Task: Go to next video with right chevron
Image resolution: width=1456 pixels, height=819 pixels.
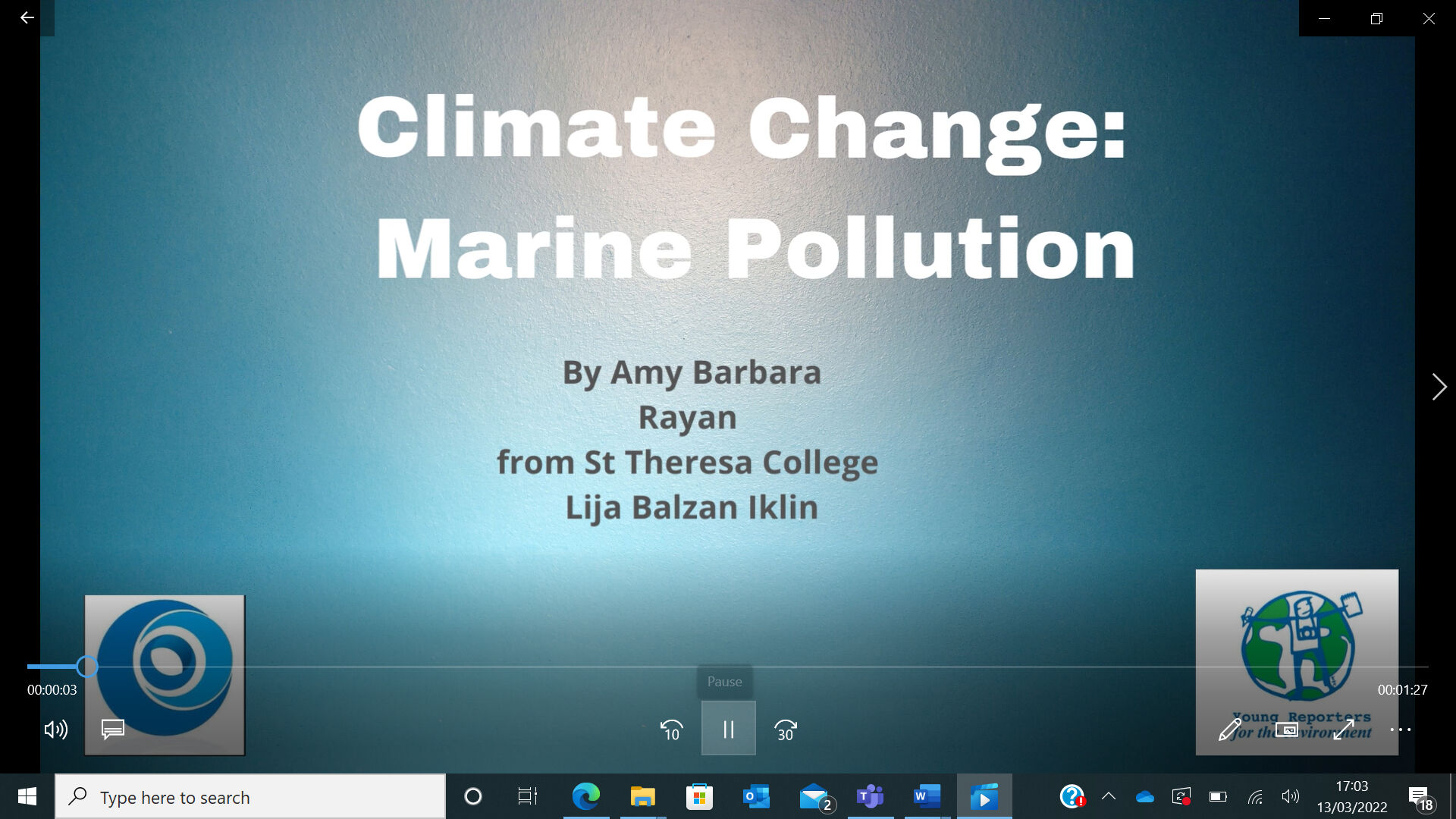Action: click(1439, 387)
